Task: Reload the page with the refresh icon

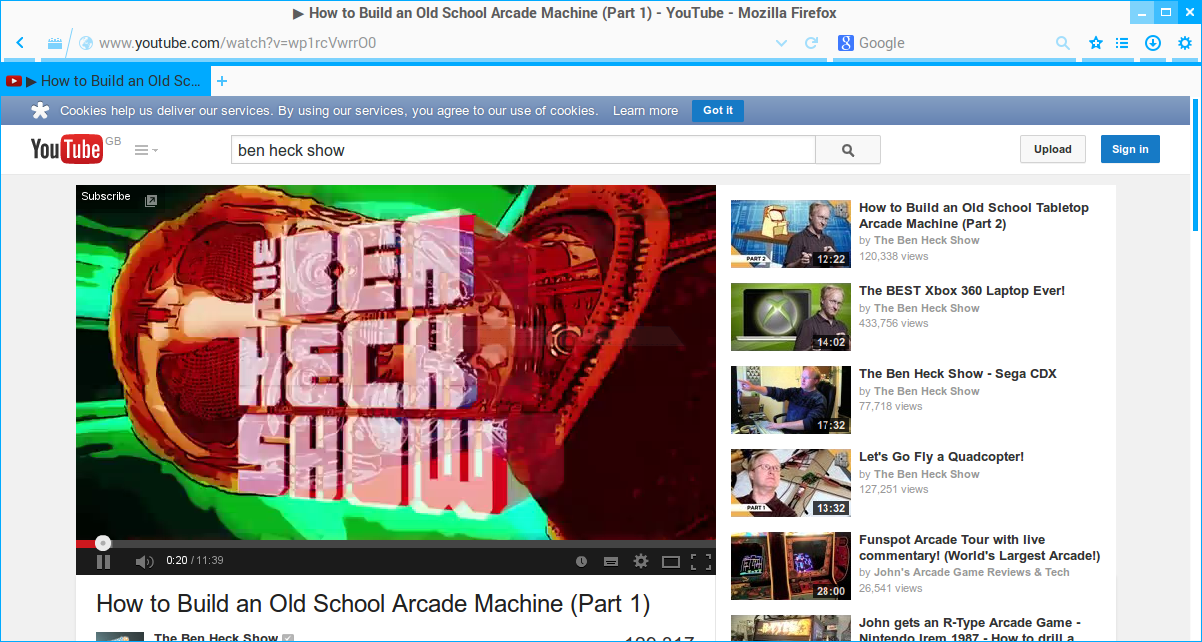Action: [812, 43]
